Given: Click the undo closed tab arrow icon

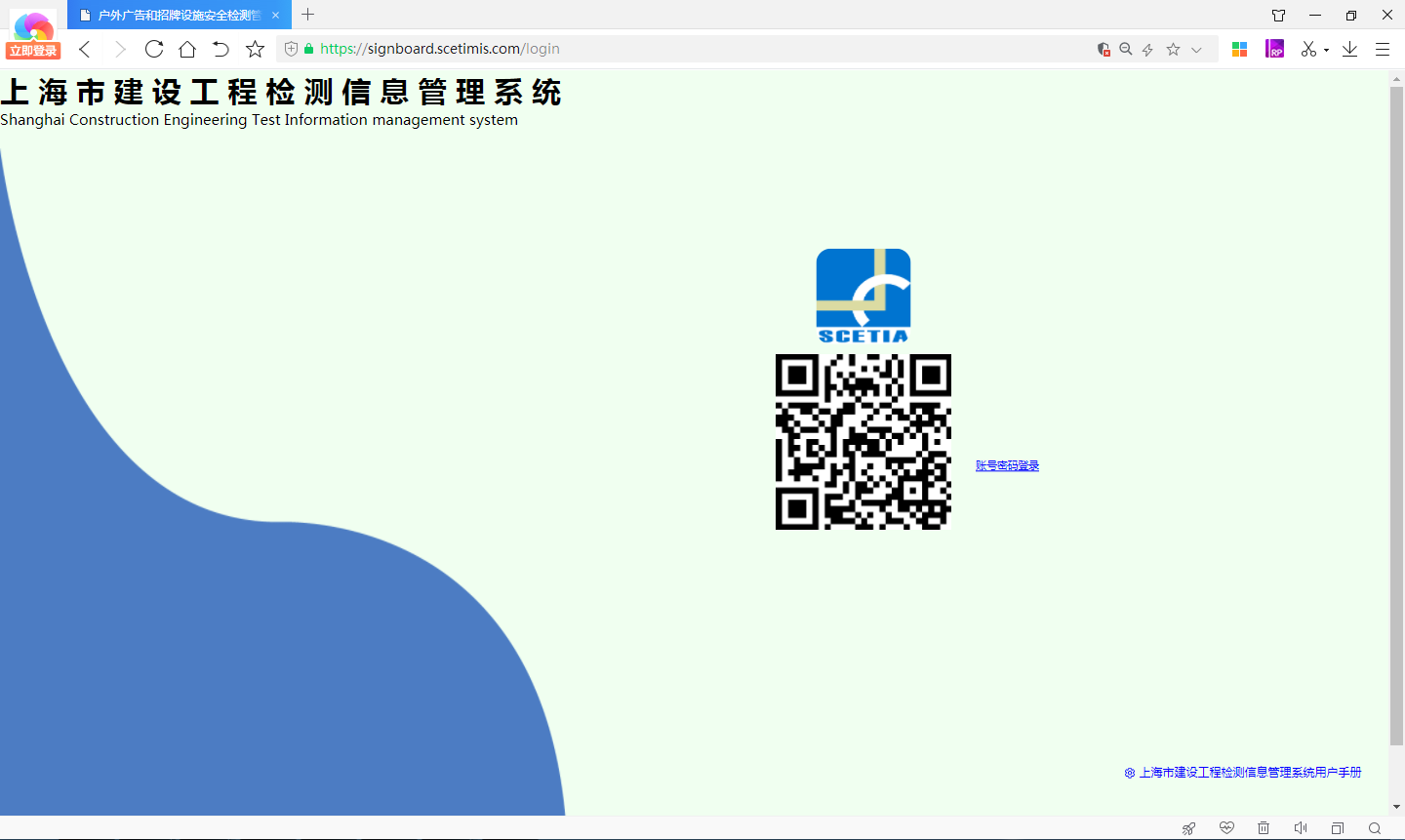Looking at the screenshot, I should coord(221,49).
